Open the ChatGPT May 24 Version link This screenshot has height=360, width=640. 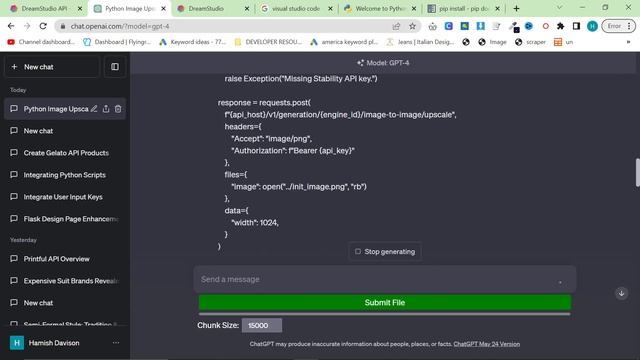pyautogui.click(x=487, y=344)
